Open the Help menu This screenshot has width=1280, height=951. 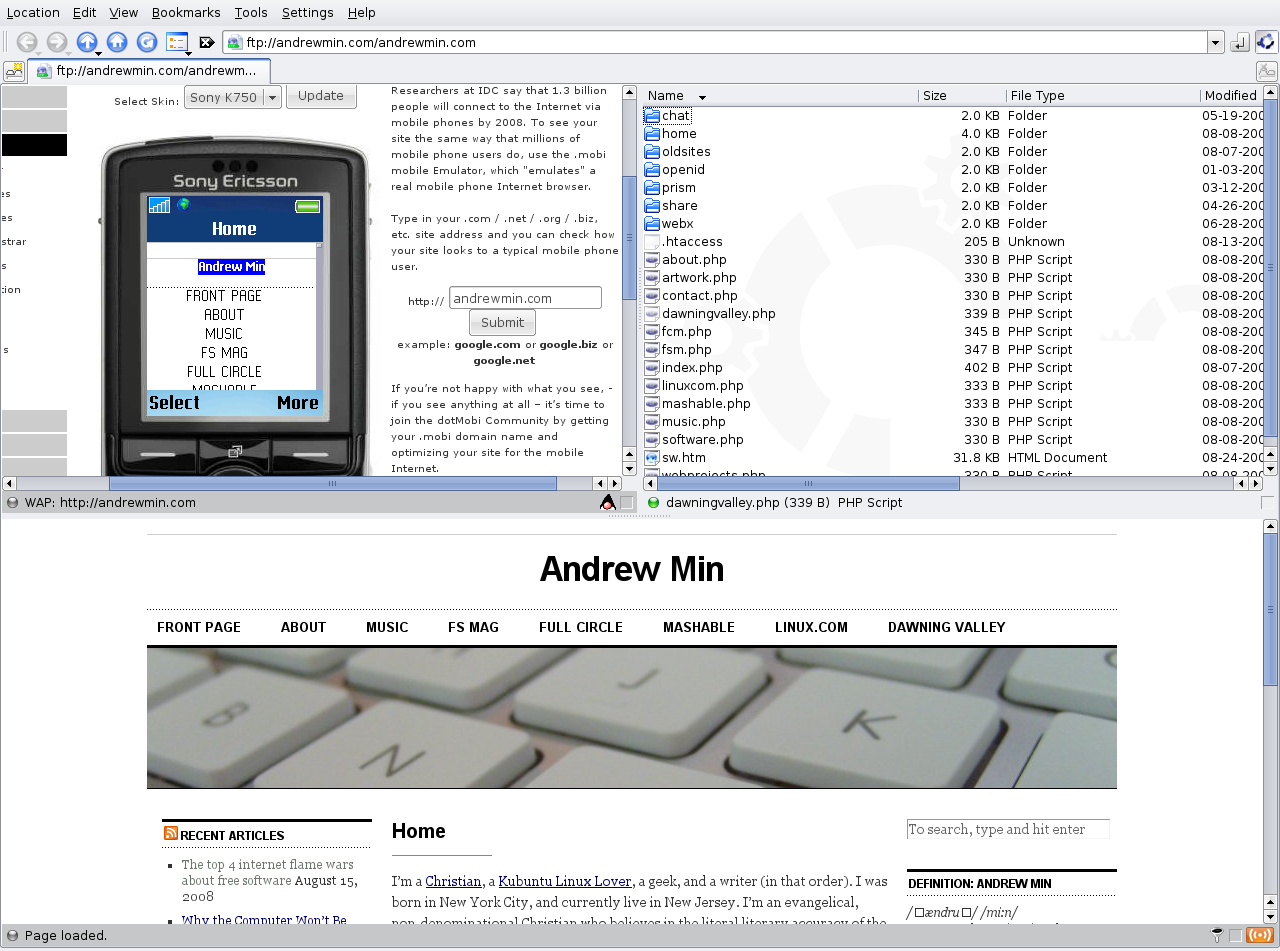(362, 13)
